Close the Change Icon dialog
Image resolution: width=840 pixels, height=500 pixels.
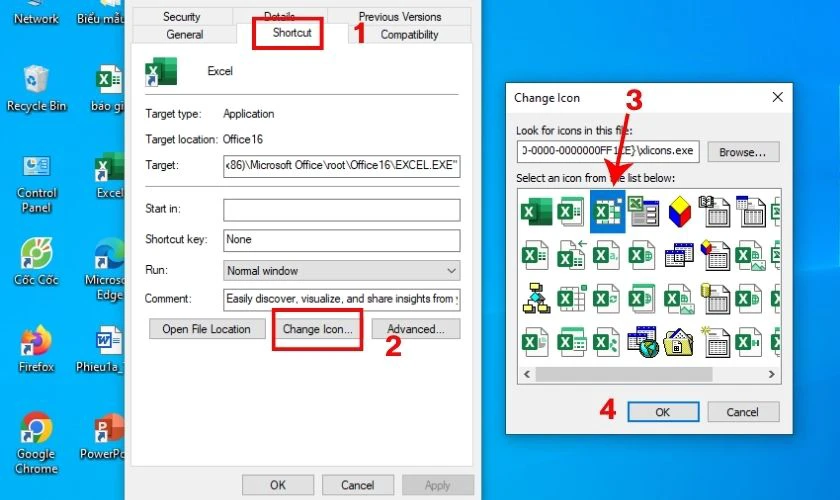click(x=777, y=97)
